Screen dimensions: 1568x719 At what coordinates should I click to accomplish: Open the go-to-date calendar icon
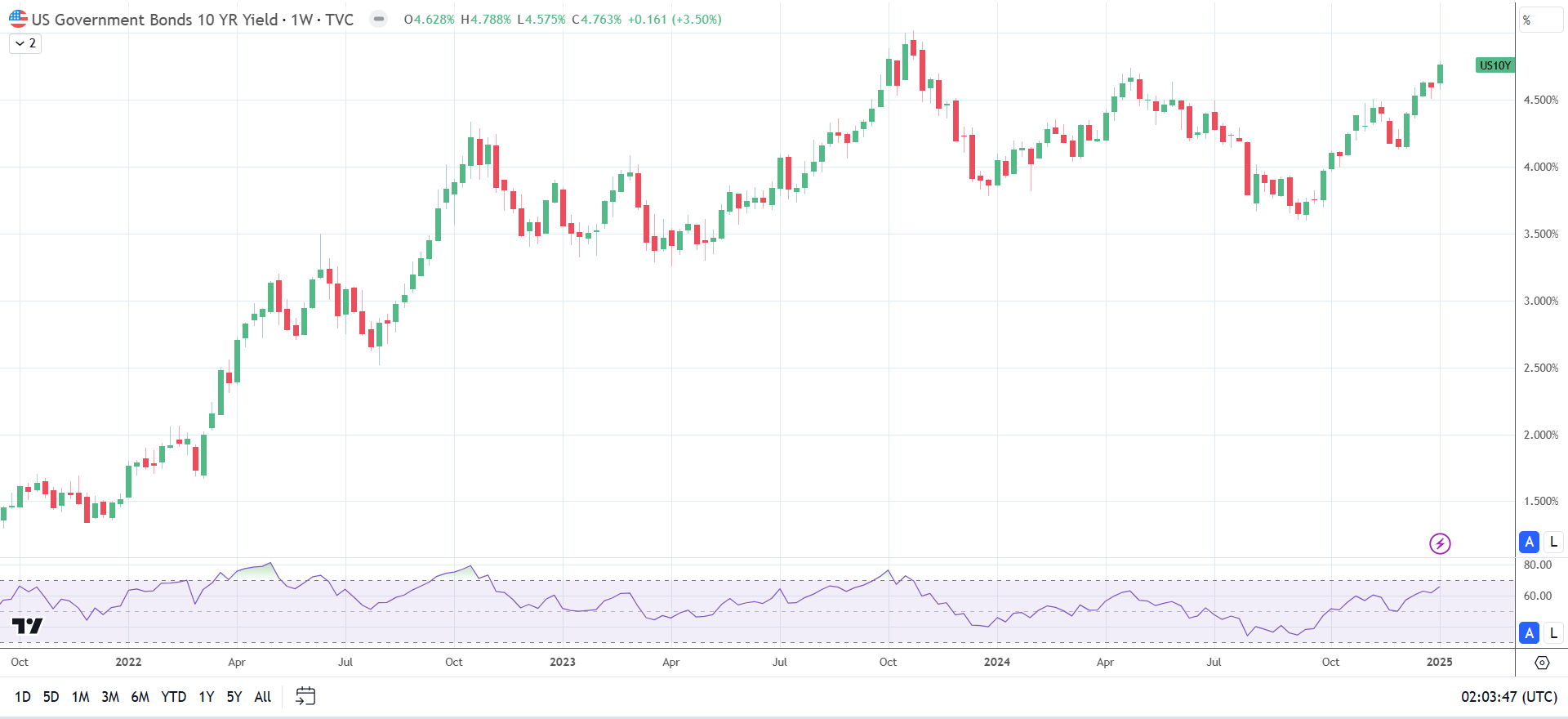pyautogui.click(x=305, y=696)
